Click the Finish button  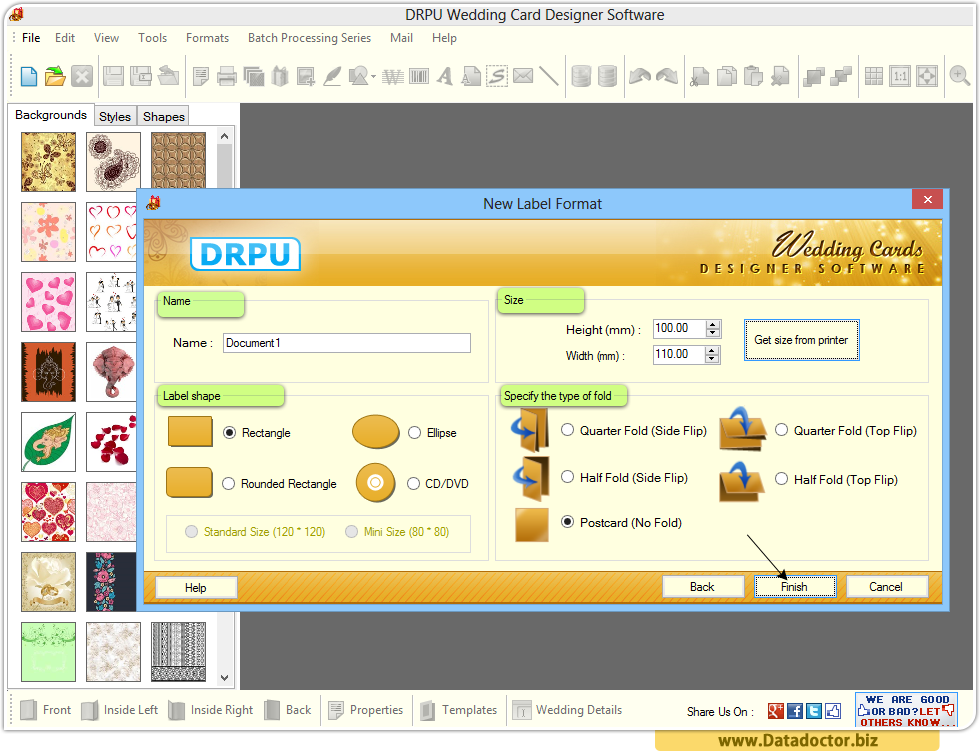point(794,587)
